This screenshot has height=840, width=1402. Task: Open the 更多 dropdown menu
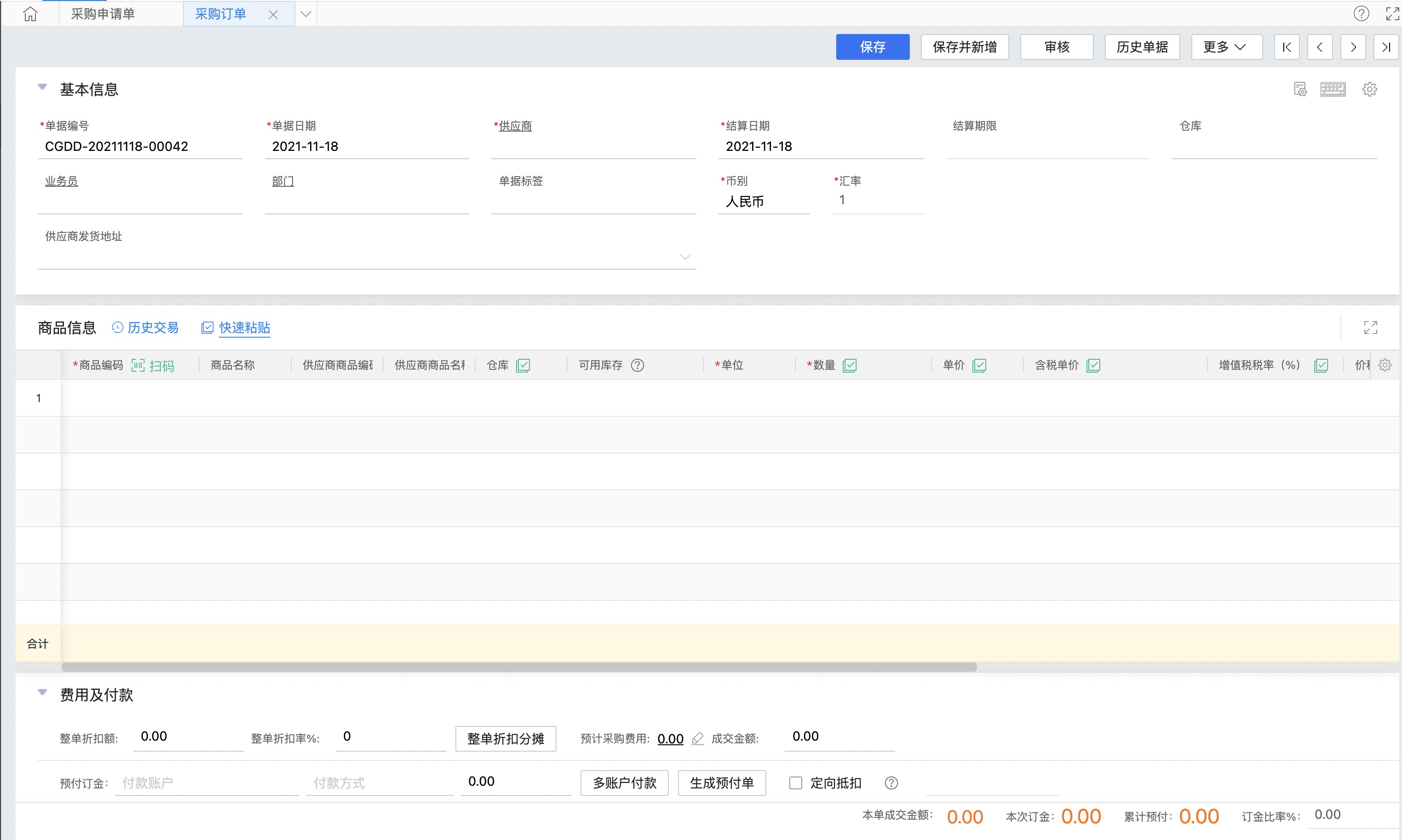[1226, 47]
